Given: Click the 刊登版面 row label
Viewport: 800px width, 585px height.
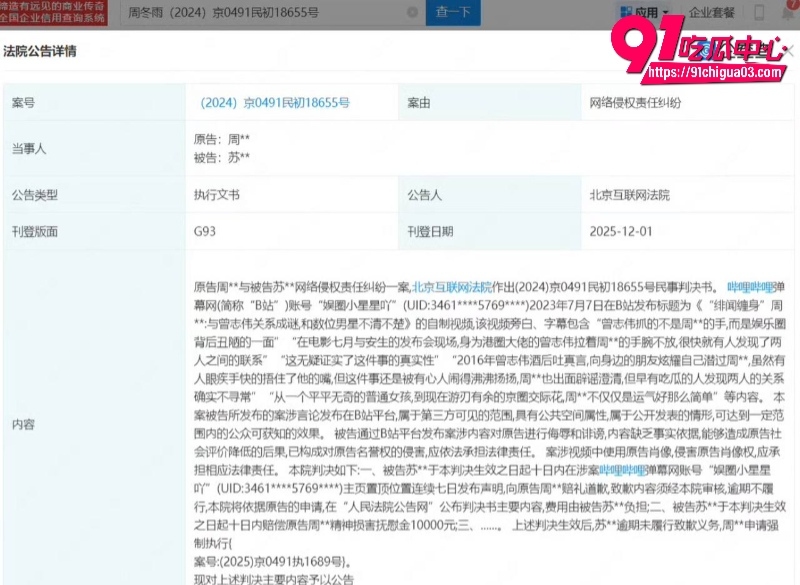Looking at the screenshot, I should coord(35,232).
